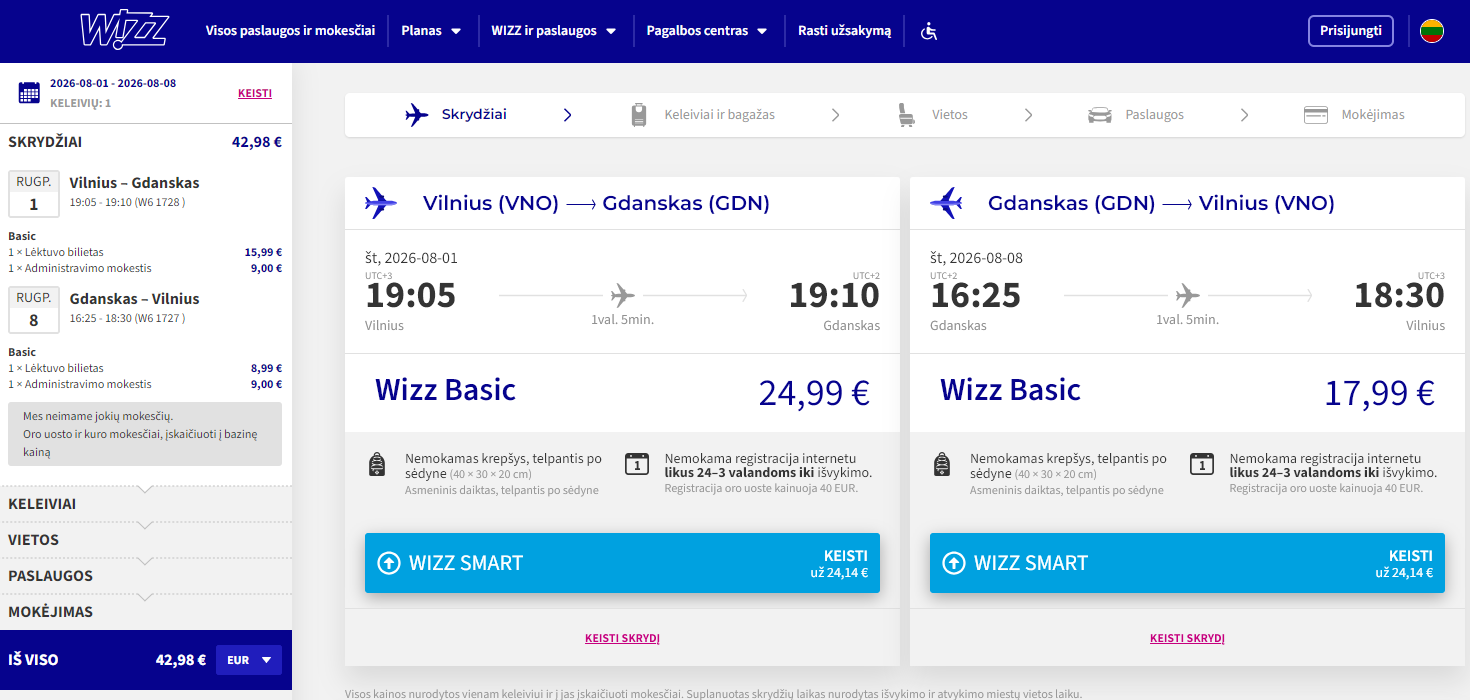Open the Planas dropdown menu

click(x=431, y=31)
